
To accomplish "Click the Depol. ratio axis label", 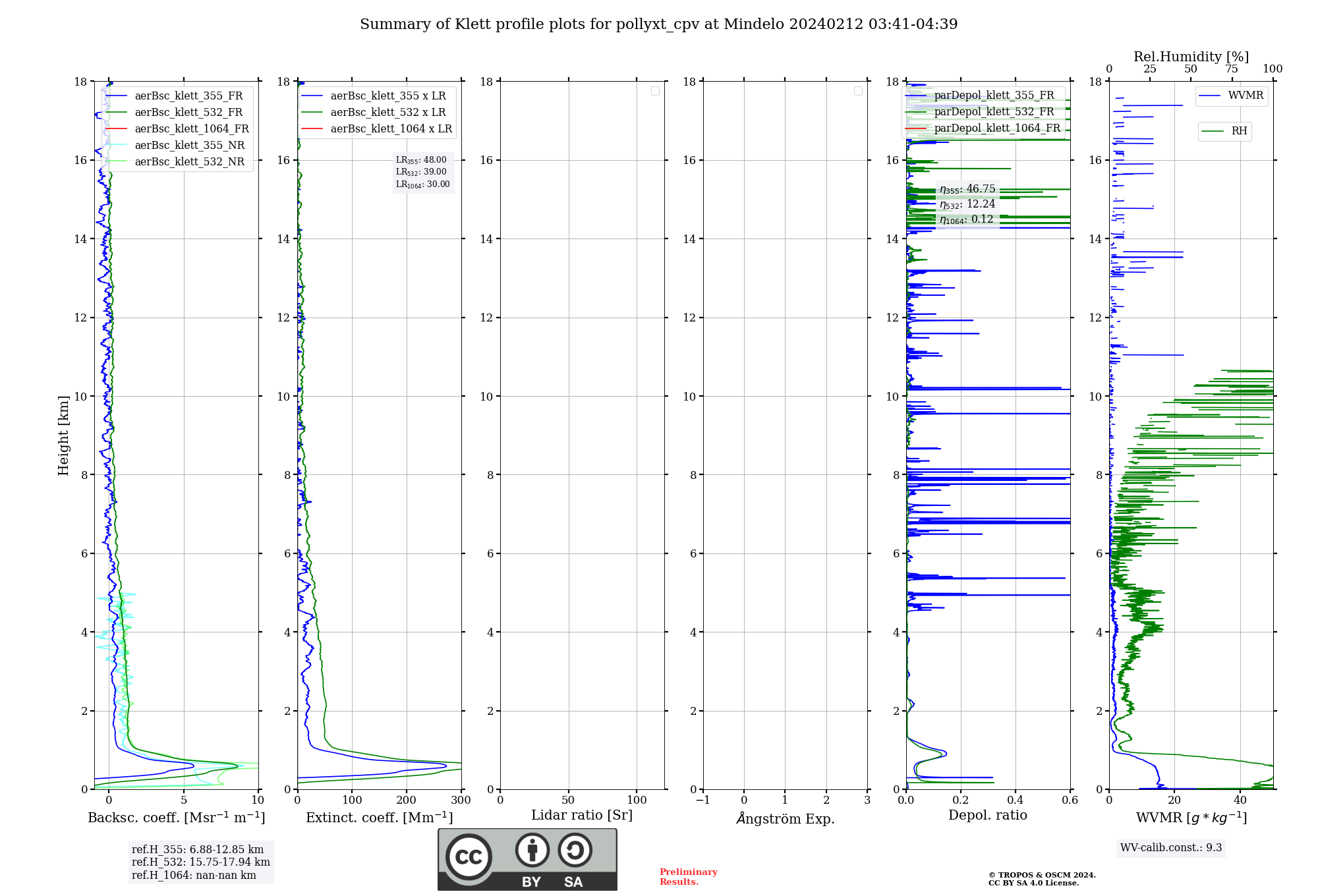I will [x=988, y=816].
